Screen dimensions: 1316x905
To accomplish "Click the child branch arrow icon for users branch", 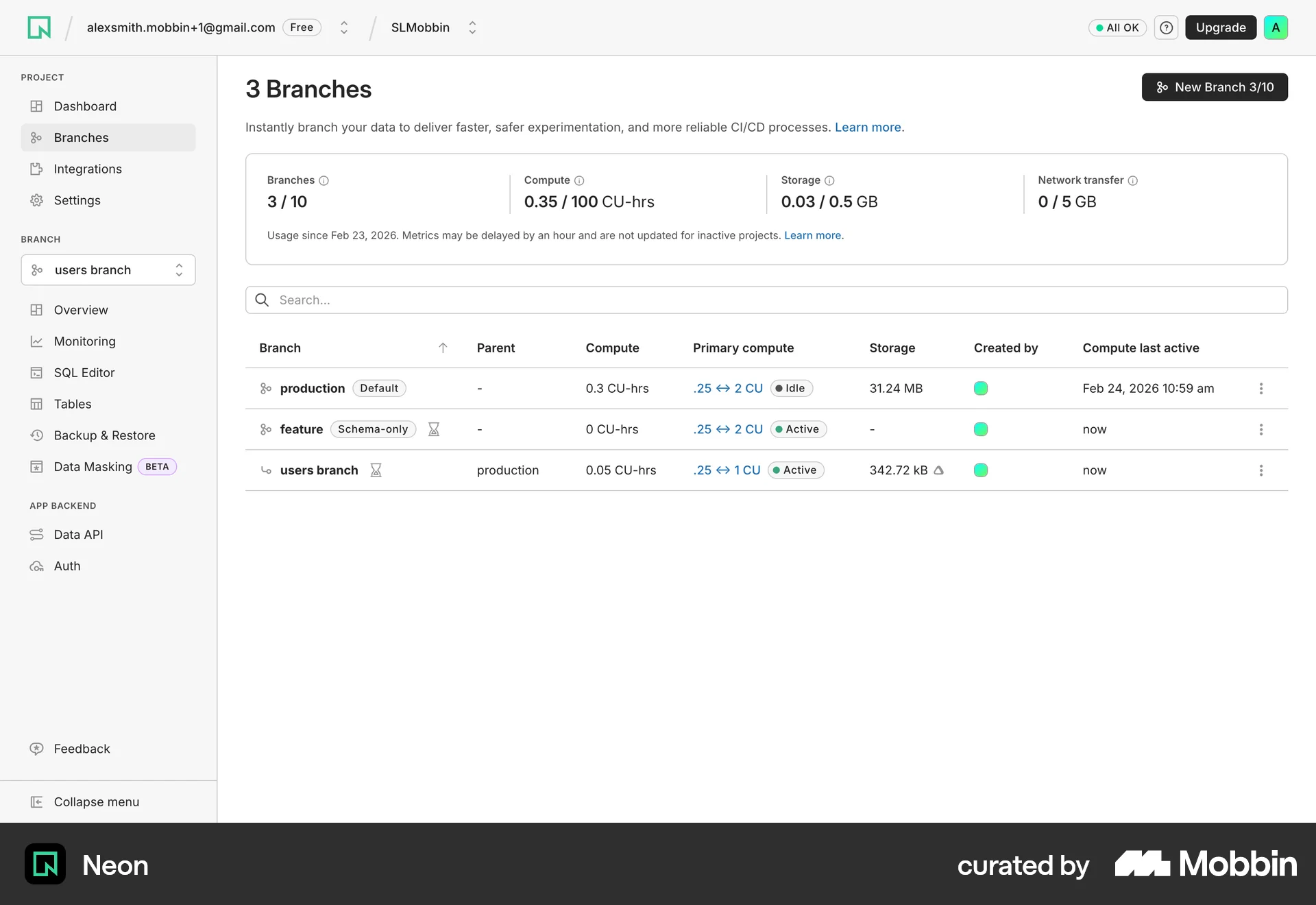I will (x=266, y=470).
